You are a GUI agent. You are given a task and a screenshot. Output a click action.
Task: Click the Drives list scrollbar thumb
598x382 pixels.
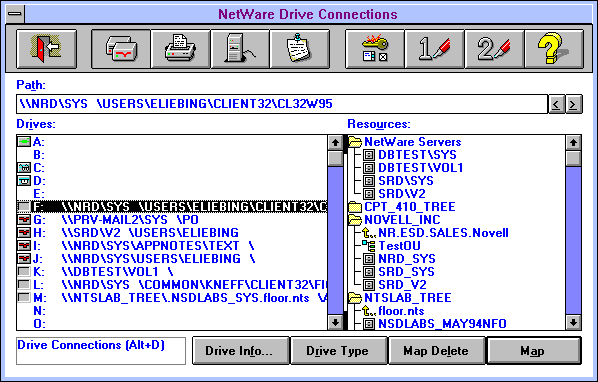click(x=335, y=158)
